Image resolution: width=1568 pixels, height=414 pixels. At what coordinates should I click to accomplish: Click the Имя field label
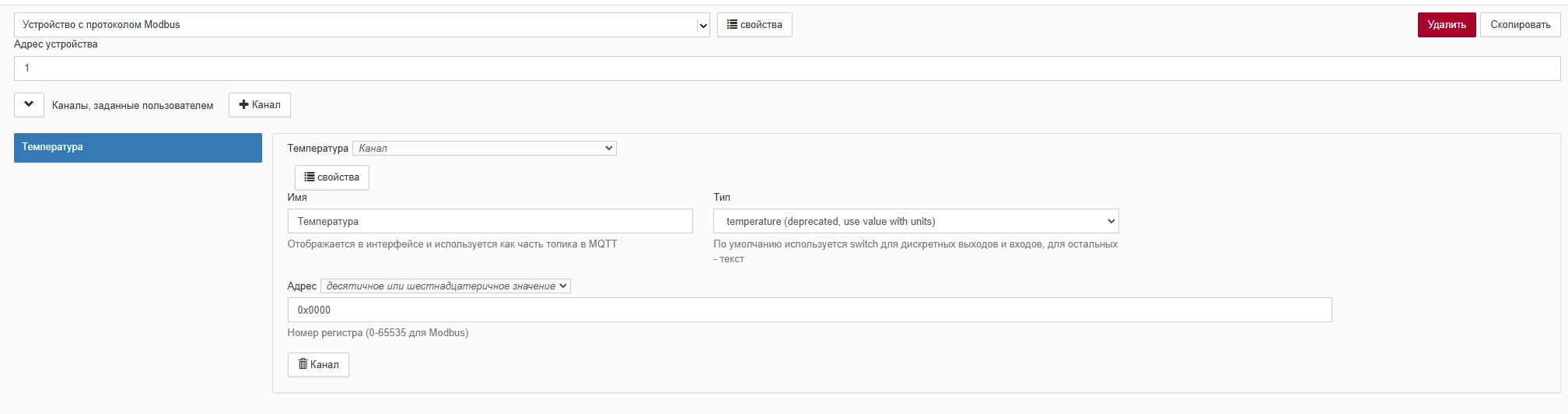tap(297, 198)
